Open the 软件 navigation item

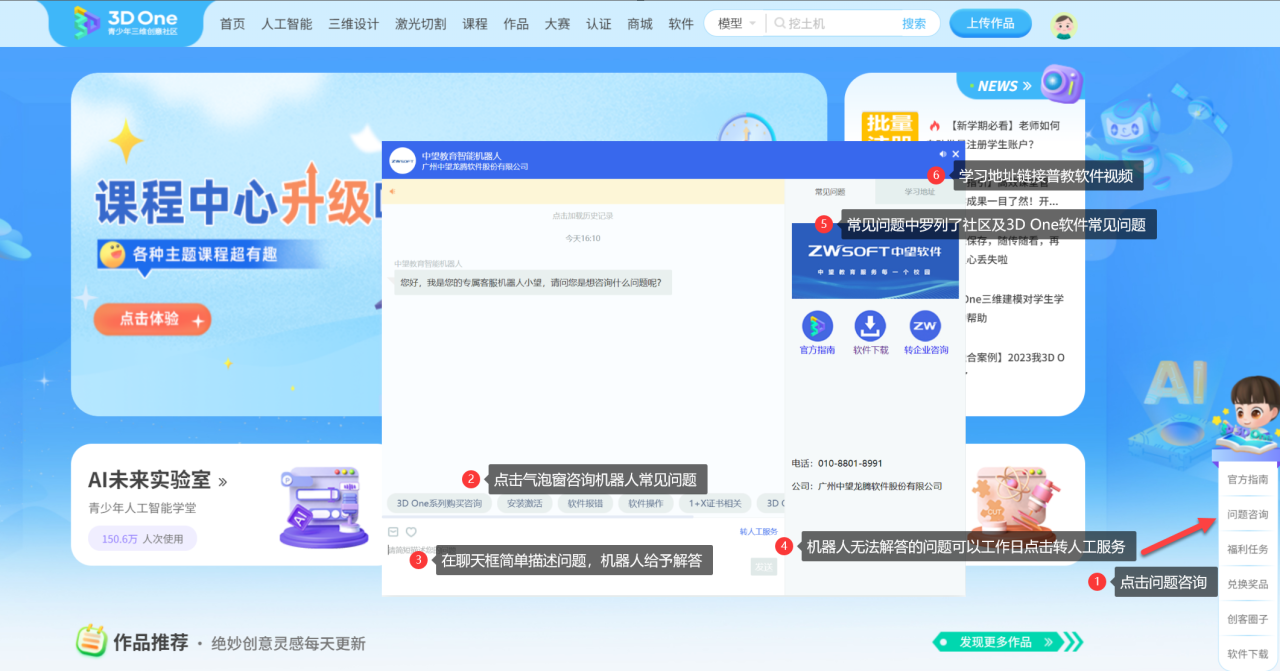tap(681, 24)
